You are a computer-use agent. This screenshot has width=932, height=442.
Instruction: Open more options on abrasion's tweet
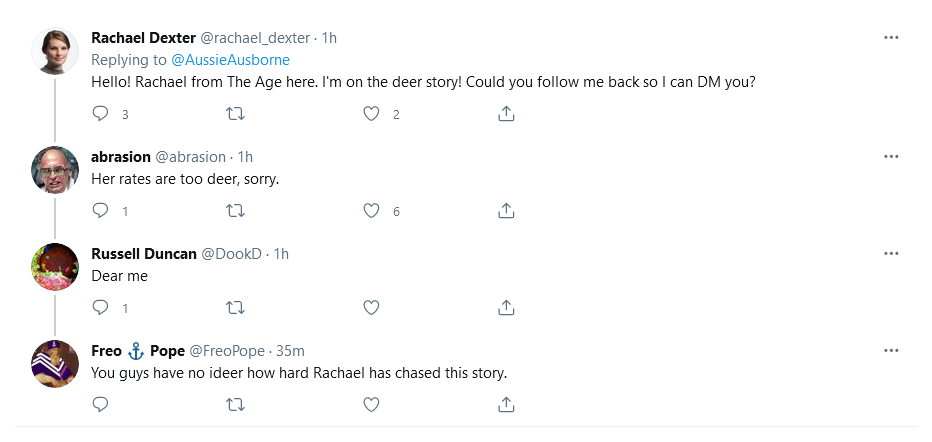click(x=891, y=157)
